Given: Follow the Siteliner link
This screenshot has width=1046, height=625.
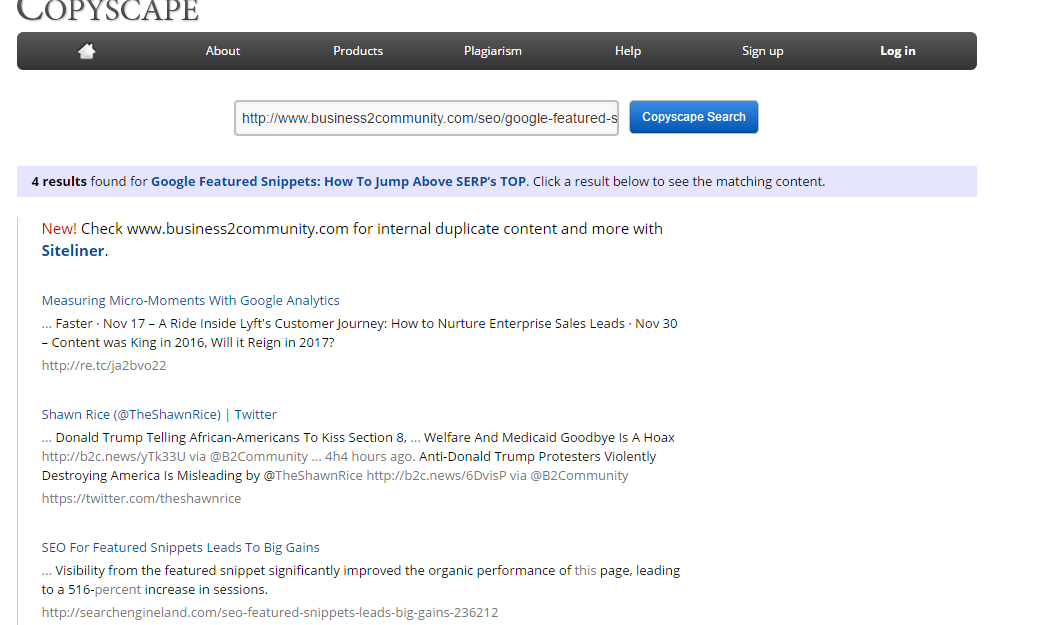Looking at the screenshot, I should [73, 251].
